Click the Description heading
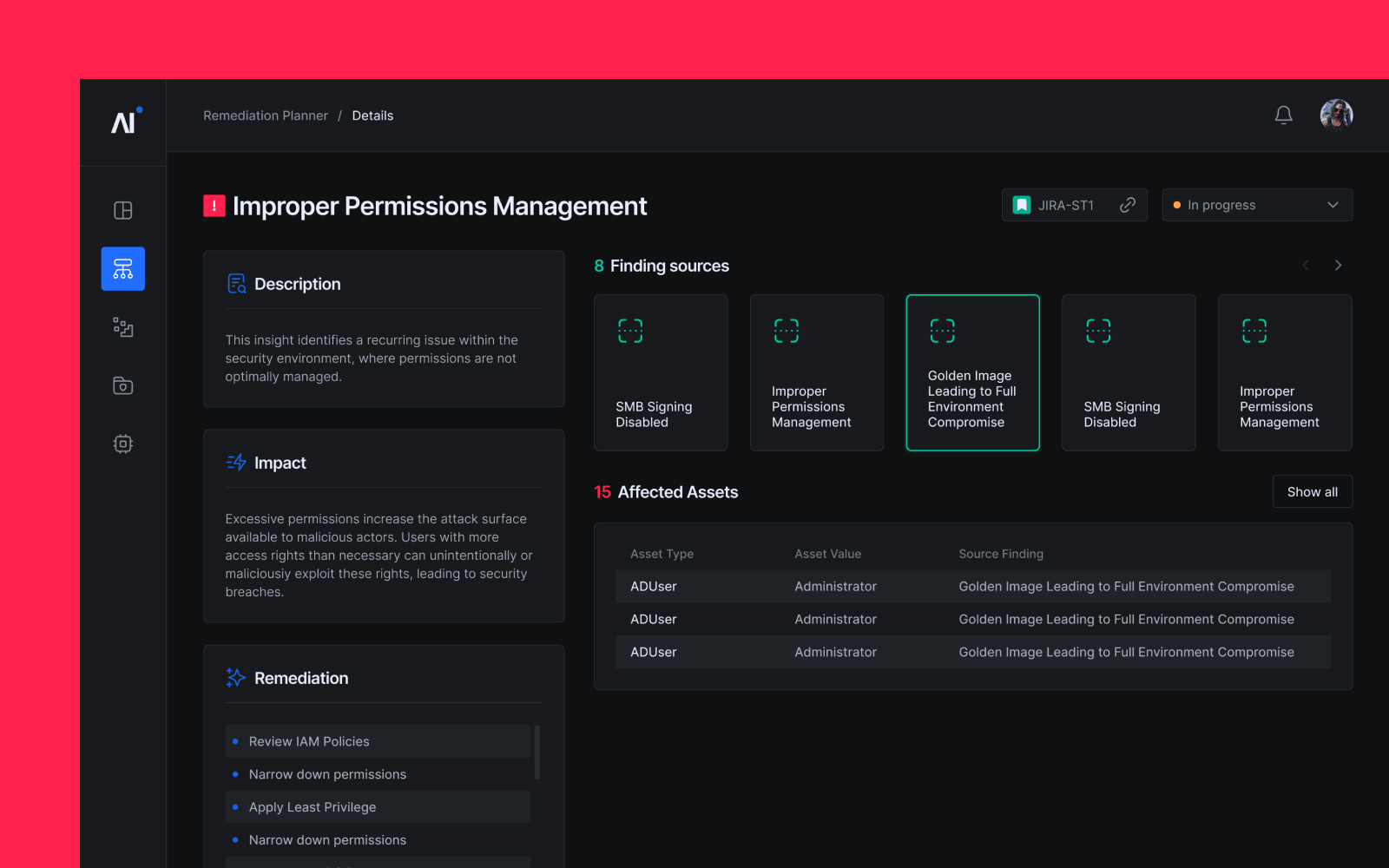 tap(297, 284)
